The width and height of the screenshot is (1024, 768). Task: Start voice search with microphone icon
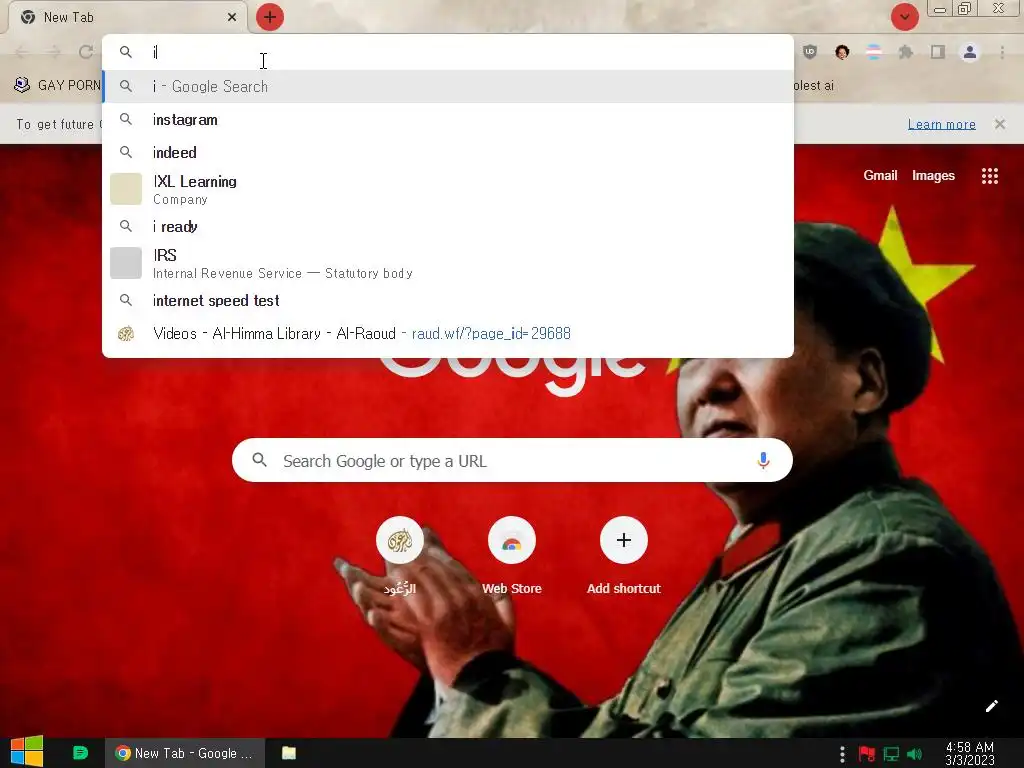(763, 460)
